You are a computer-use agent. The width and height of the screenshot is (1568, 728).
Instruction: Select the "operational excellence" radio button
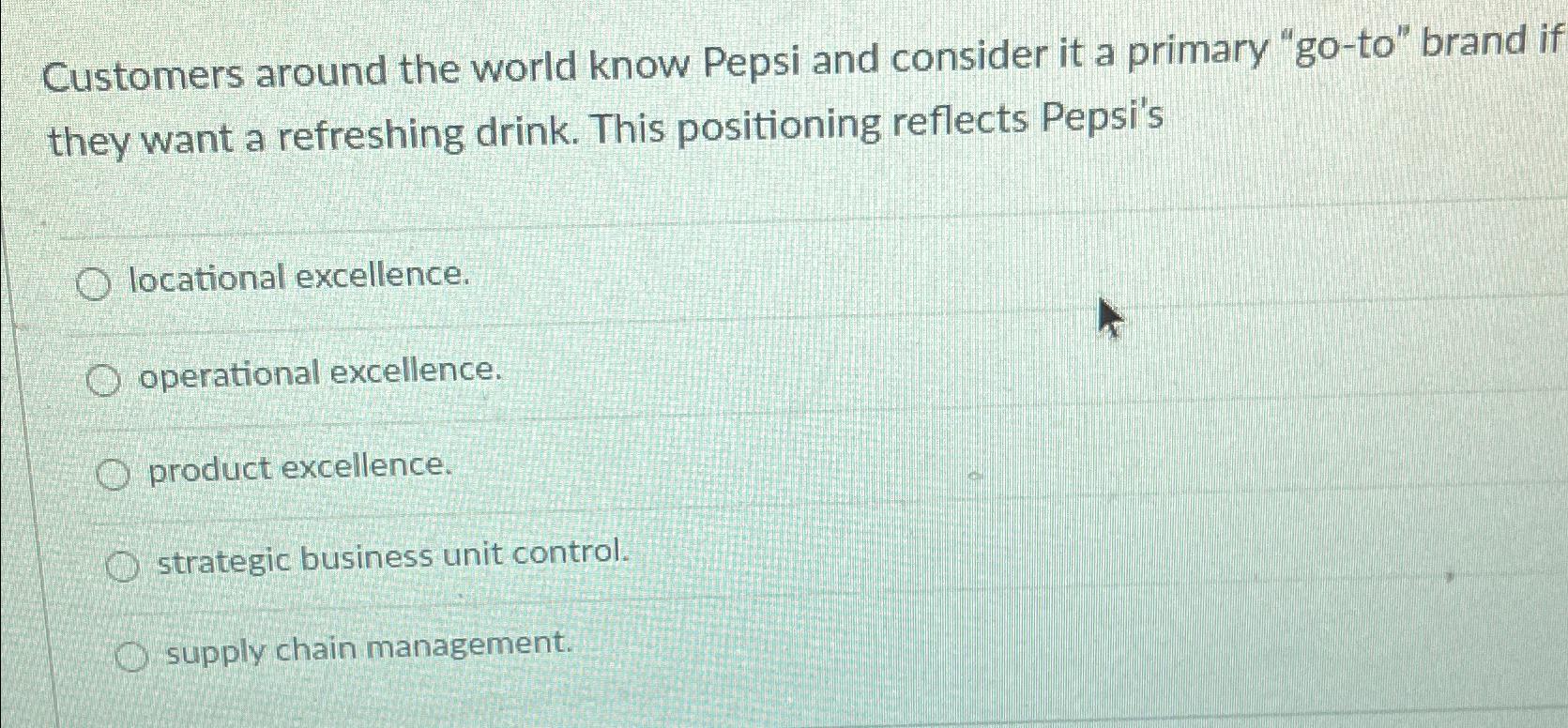tap(103, 378)
